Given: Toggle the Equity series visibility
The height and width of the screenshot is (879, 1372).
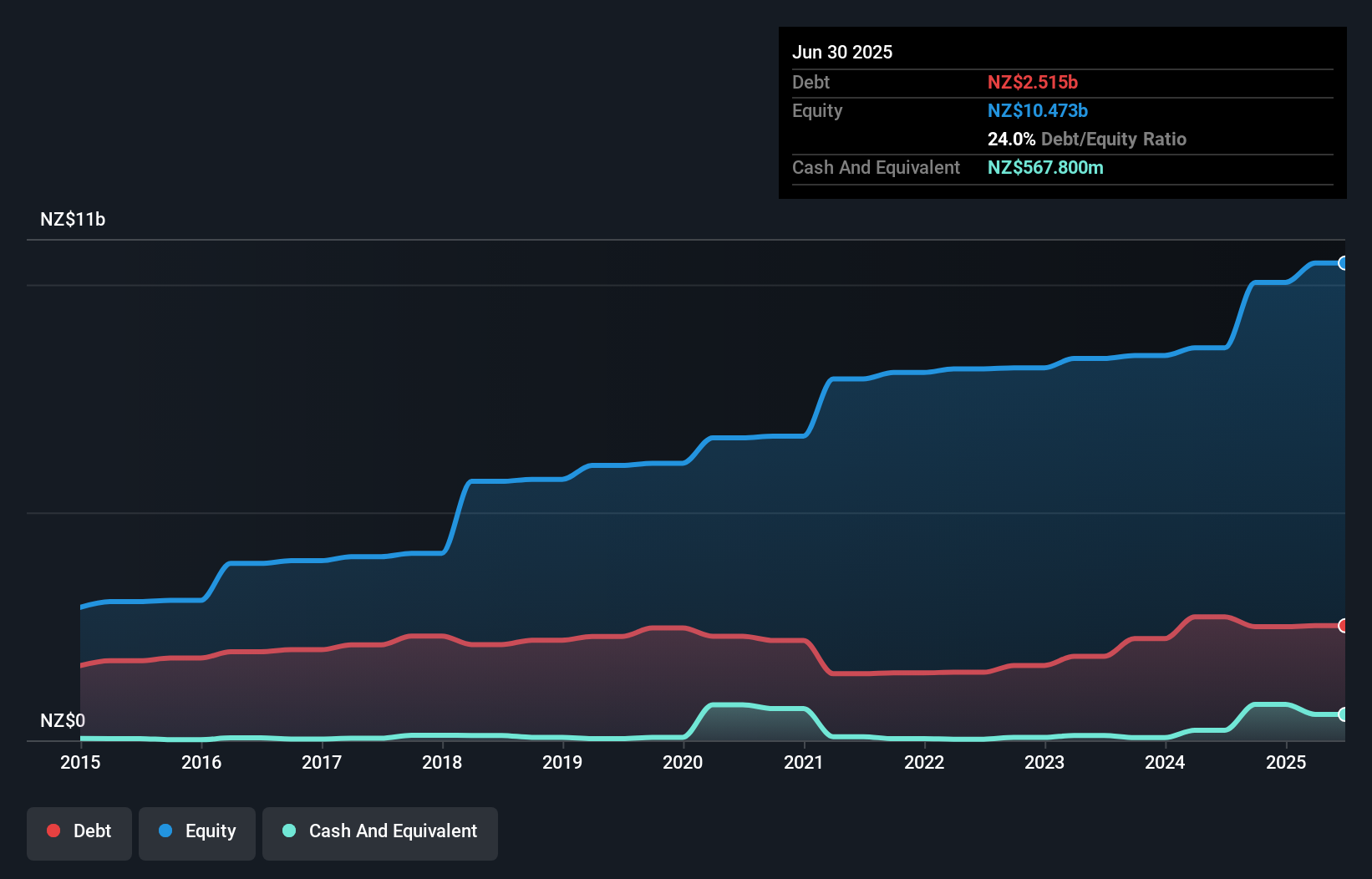Looking at the screenshot, I should click(196, 831).
